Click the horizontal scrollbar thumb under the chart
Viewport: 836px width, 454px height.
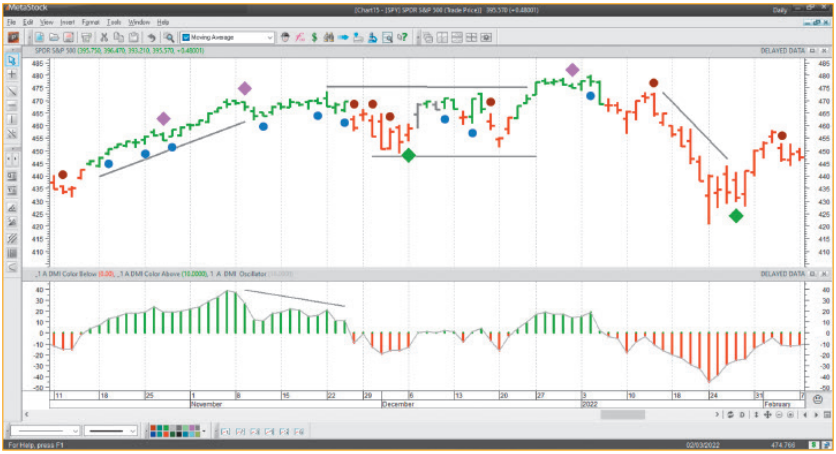pos(622,415)
